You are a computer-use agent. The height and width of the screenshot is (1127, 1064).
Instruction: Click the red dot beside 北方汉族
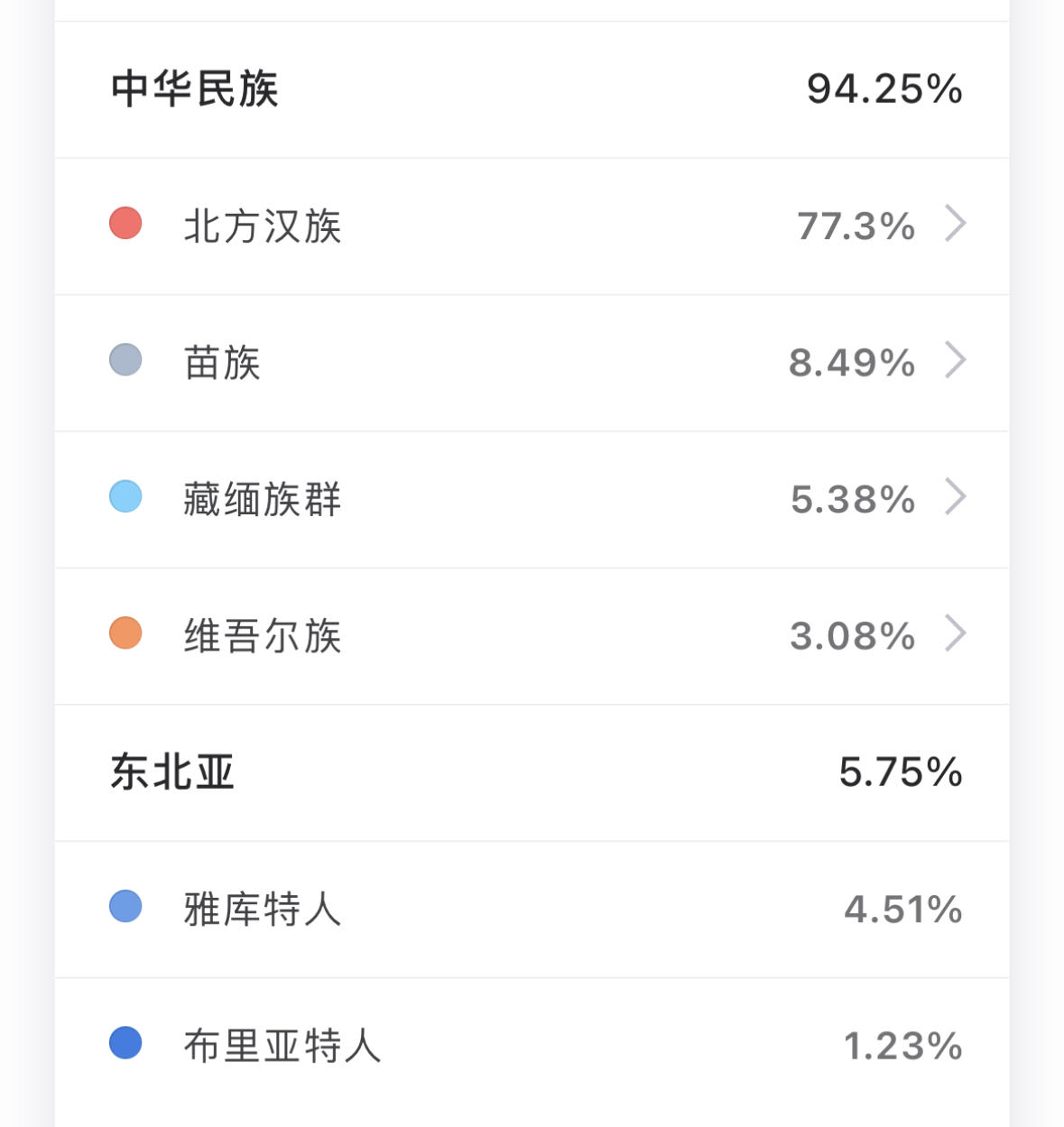click(x=125, y=223)
